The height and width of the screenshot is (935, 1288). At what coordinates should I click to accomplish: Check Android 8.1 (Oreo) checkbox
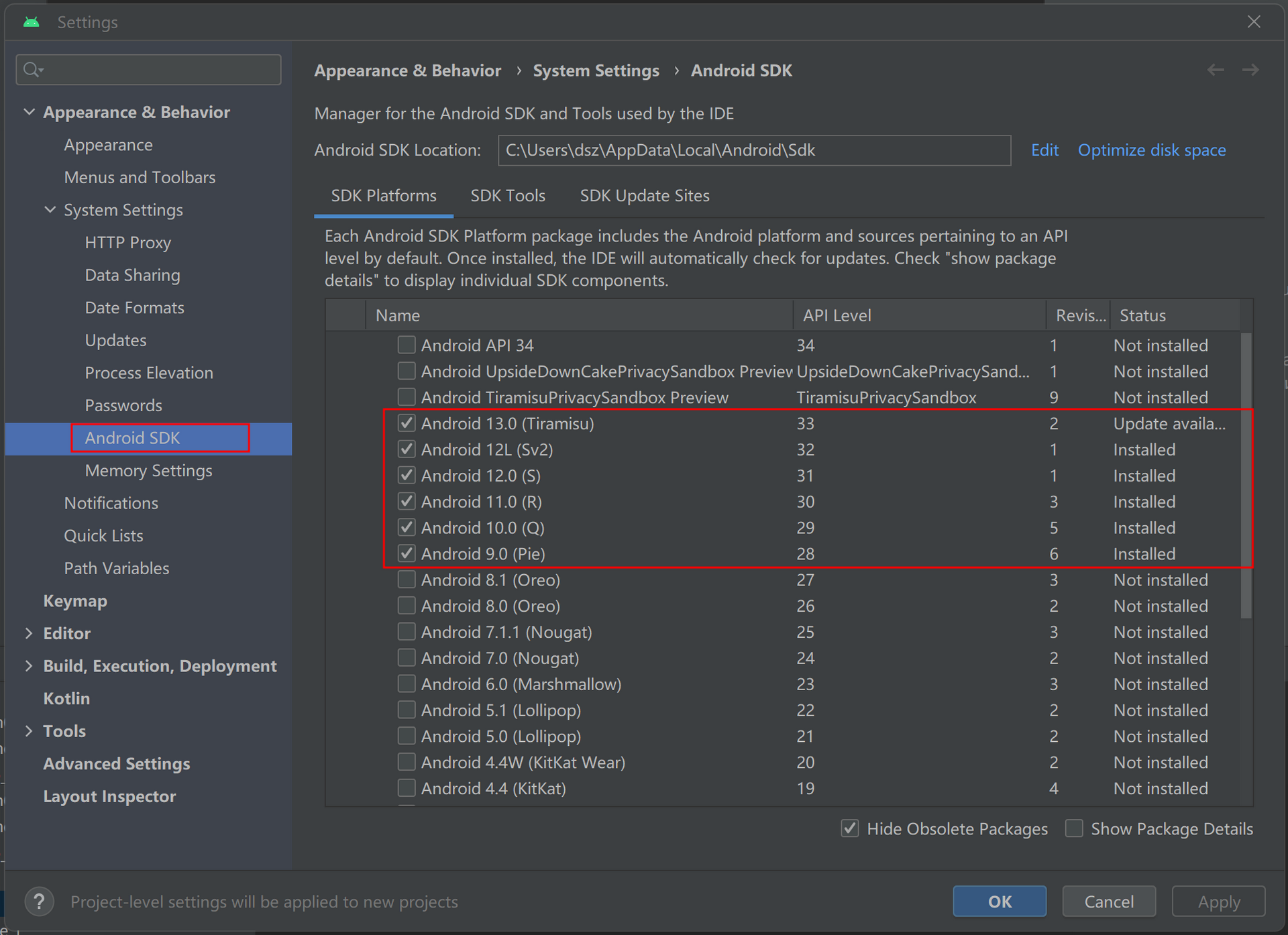[407, 580]
